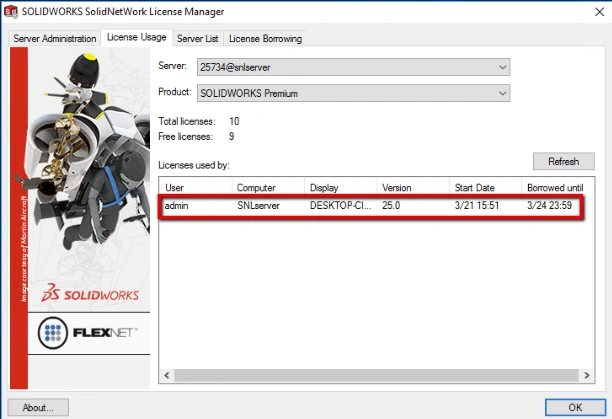Click the 25734@snlserver server field
Screen dimensions: 612x419
point(353,67)
